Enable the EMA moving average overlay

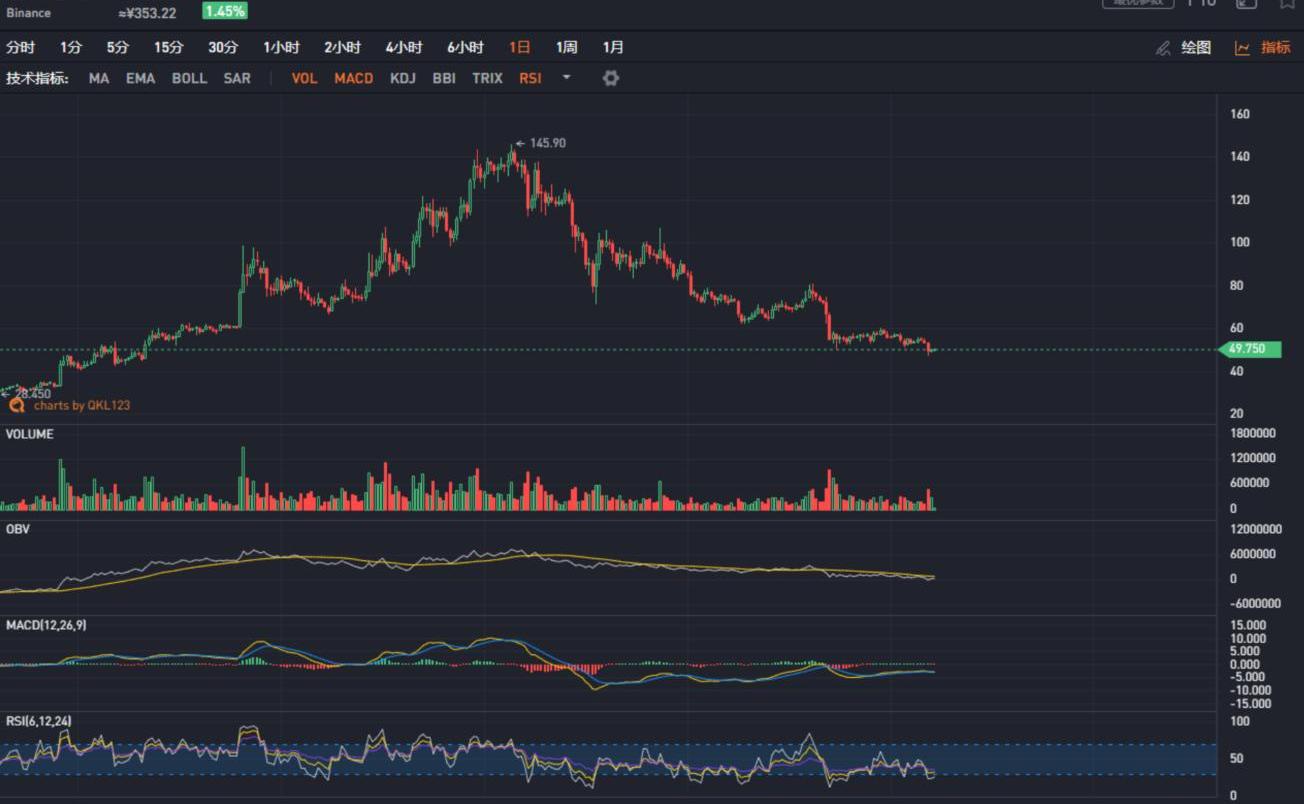[140, 78]
